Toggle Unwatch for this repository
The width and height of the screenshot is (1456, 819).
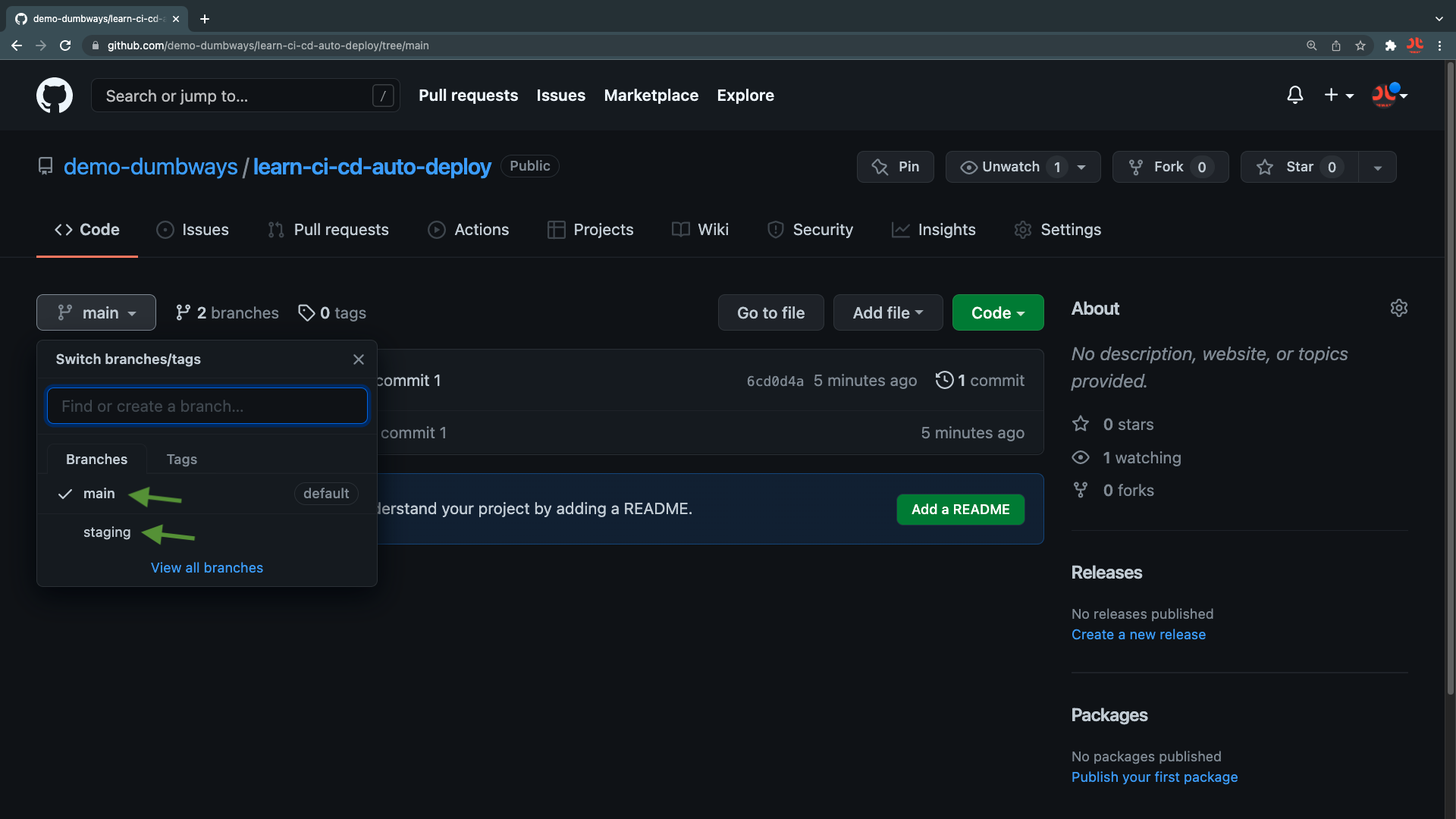pos(1010,167)
